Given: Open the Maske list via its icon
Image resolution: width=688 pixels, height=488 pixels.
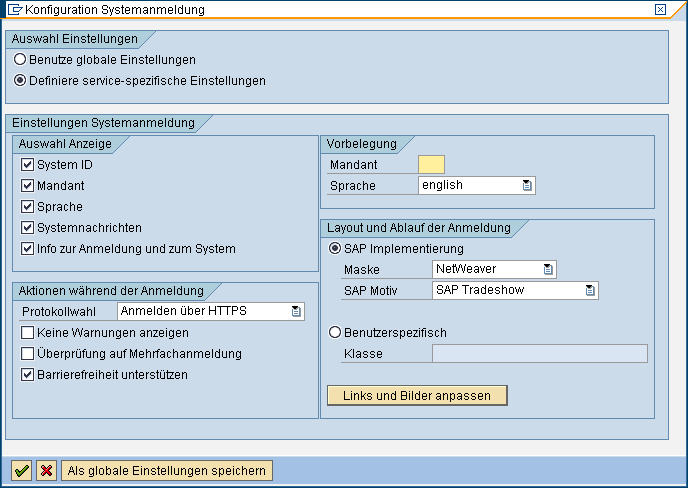Looking at the screenshot, I should coord(548,269).
